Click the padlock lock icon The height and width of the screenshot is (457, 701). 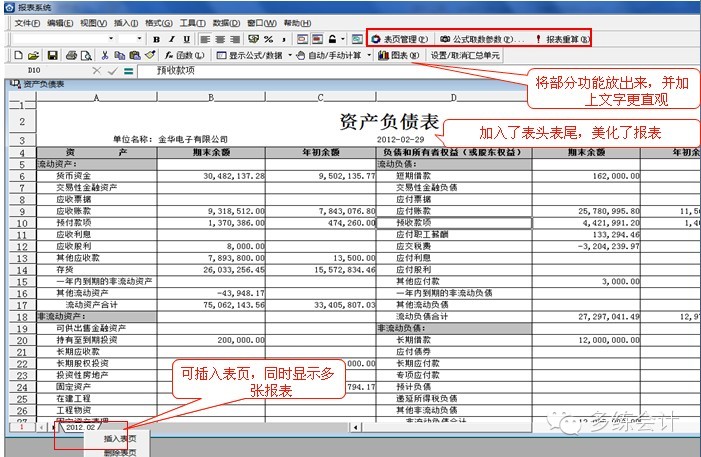click(x=332, y=39)
